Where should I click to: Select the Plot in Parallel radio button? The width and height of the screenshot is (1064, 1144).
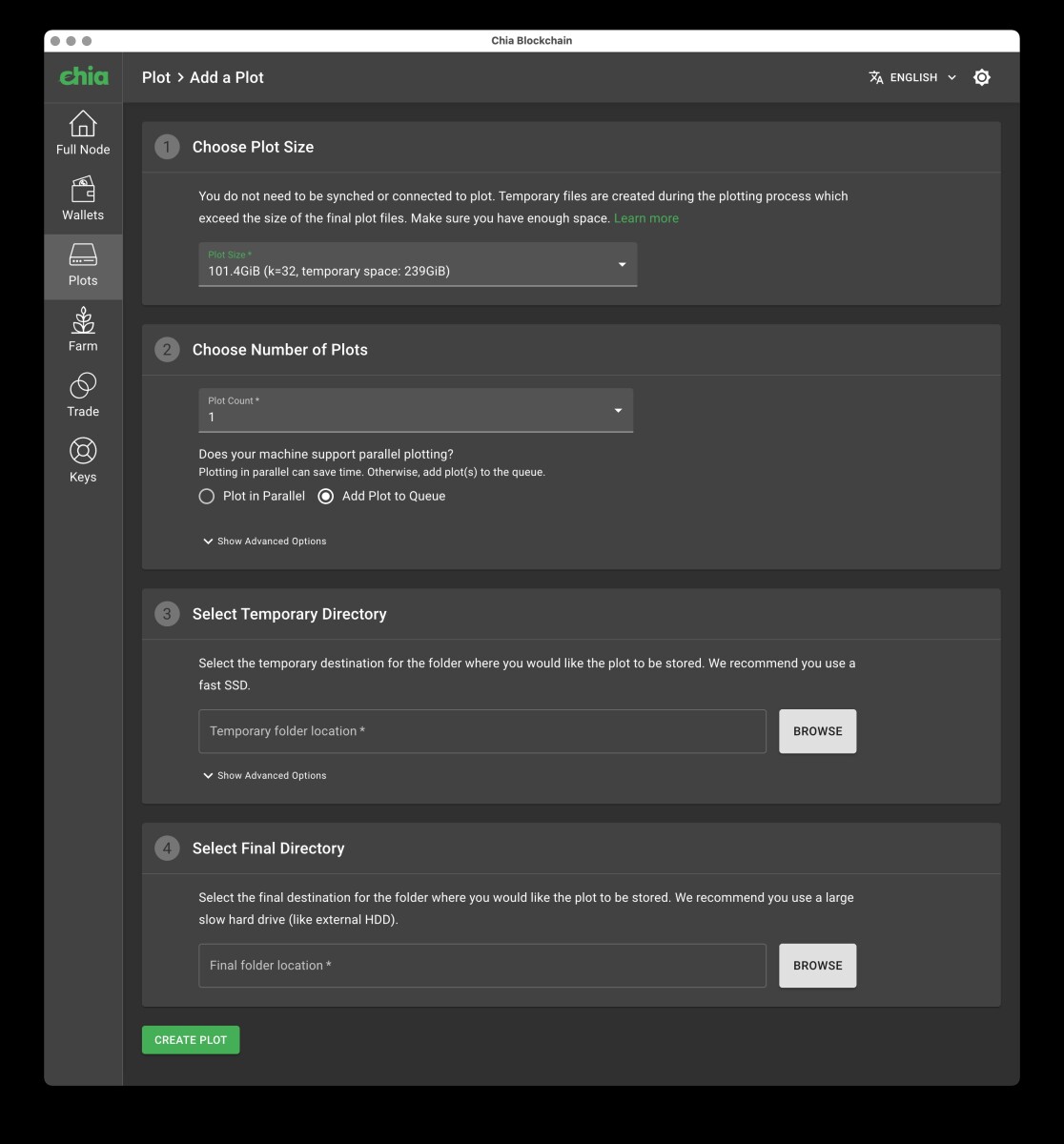[207, 496]
